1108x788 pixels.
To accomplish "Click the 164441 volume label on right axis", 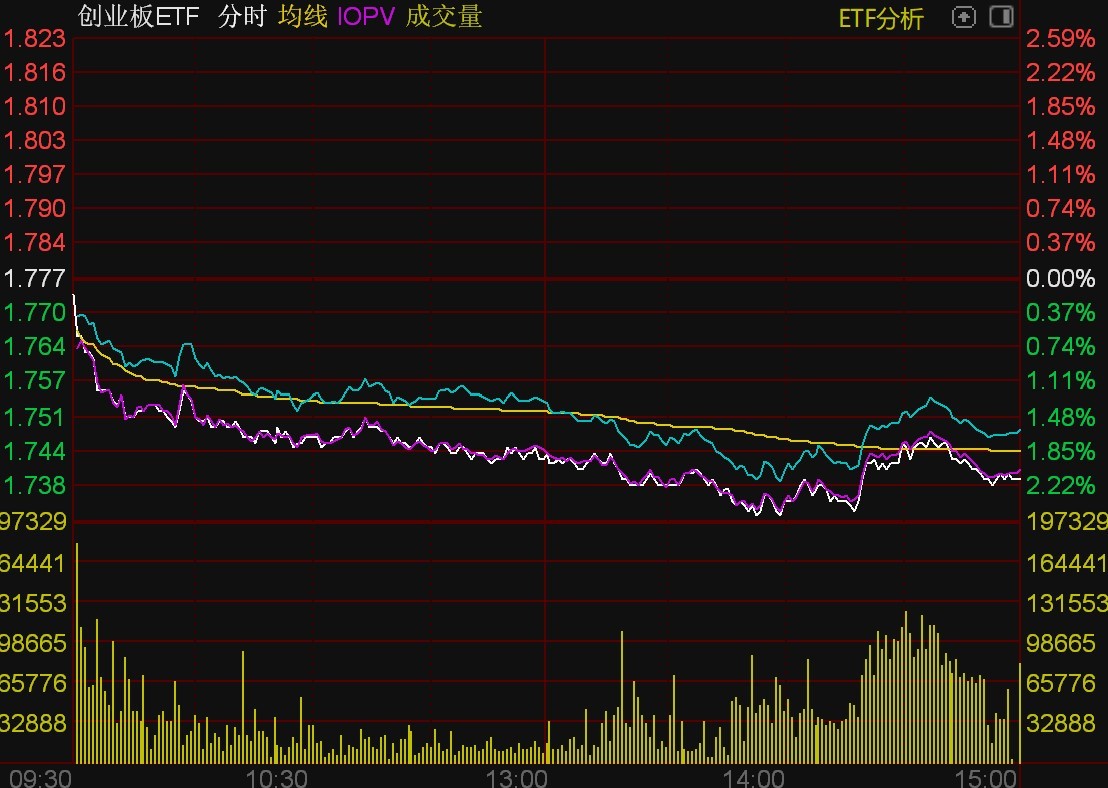I will point(1066,563).
